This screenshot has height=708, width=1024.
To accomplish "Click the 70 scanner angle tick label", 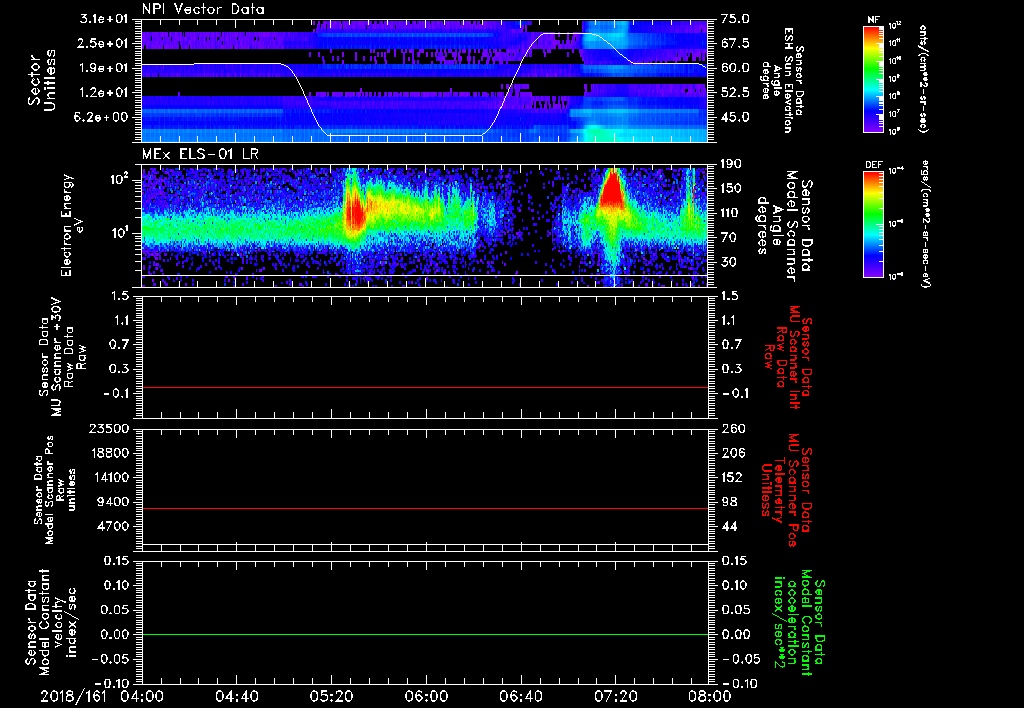I will (x=728, y=238).
